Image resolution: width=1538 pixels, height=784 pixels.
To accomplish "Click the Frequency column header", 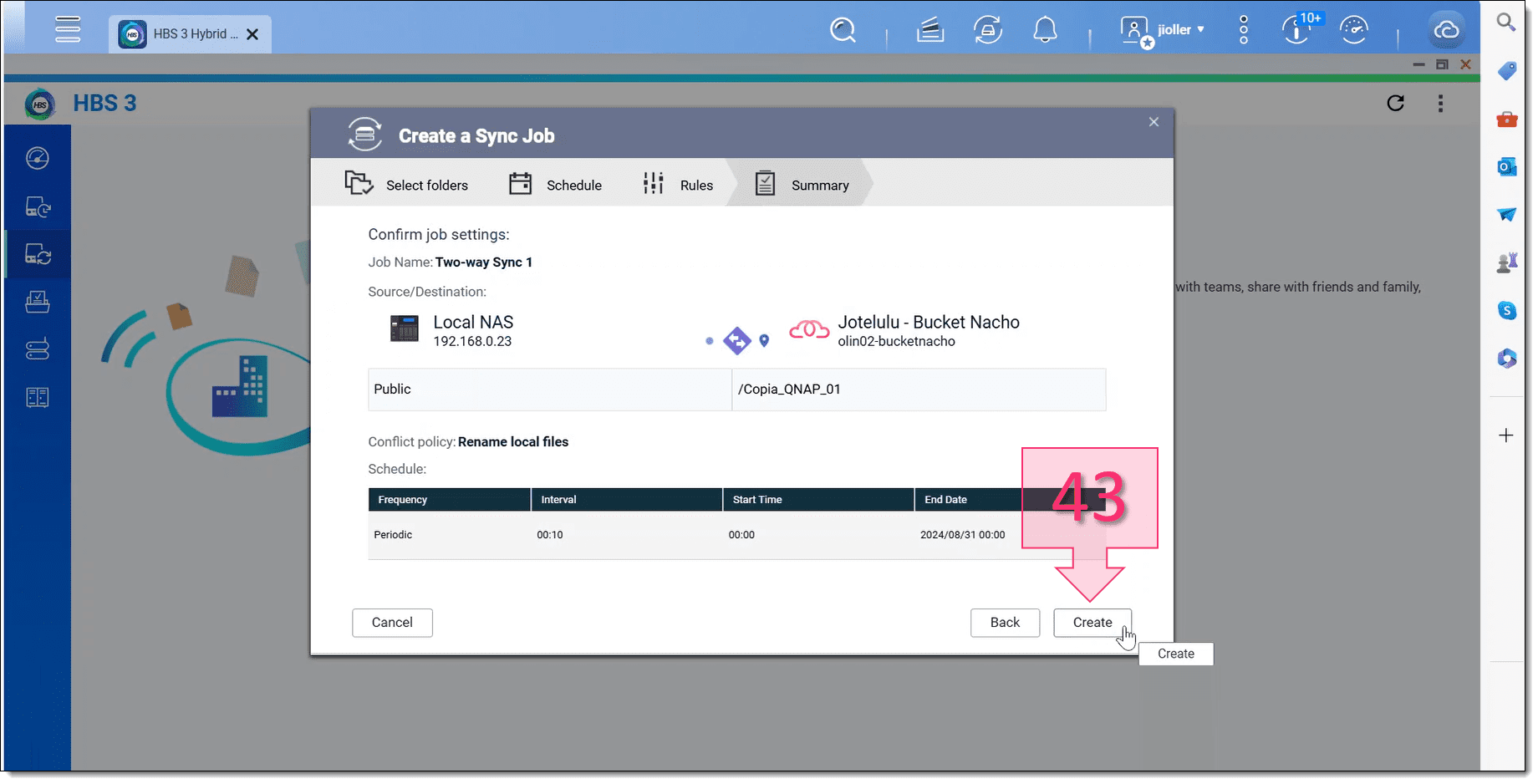I will pyautogui.click(x=450, y=500).
